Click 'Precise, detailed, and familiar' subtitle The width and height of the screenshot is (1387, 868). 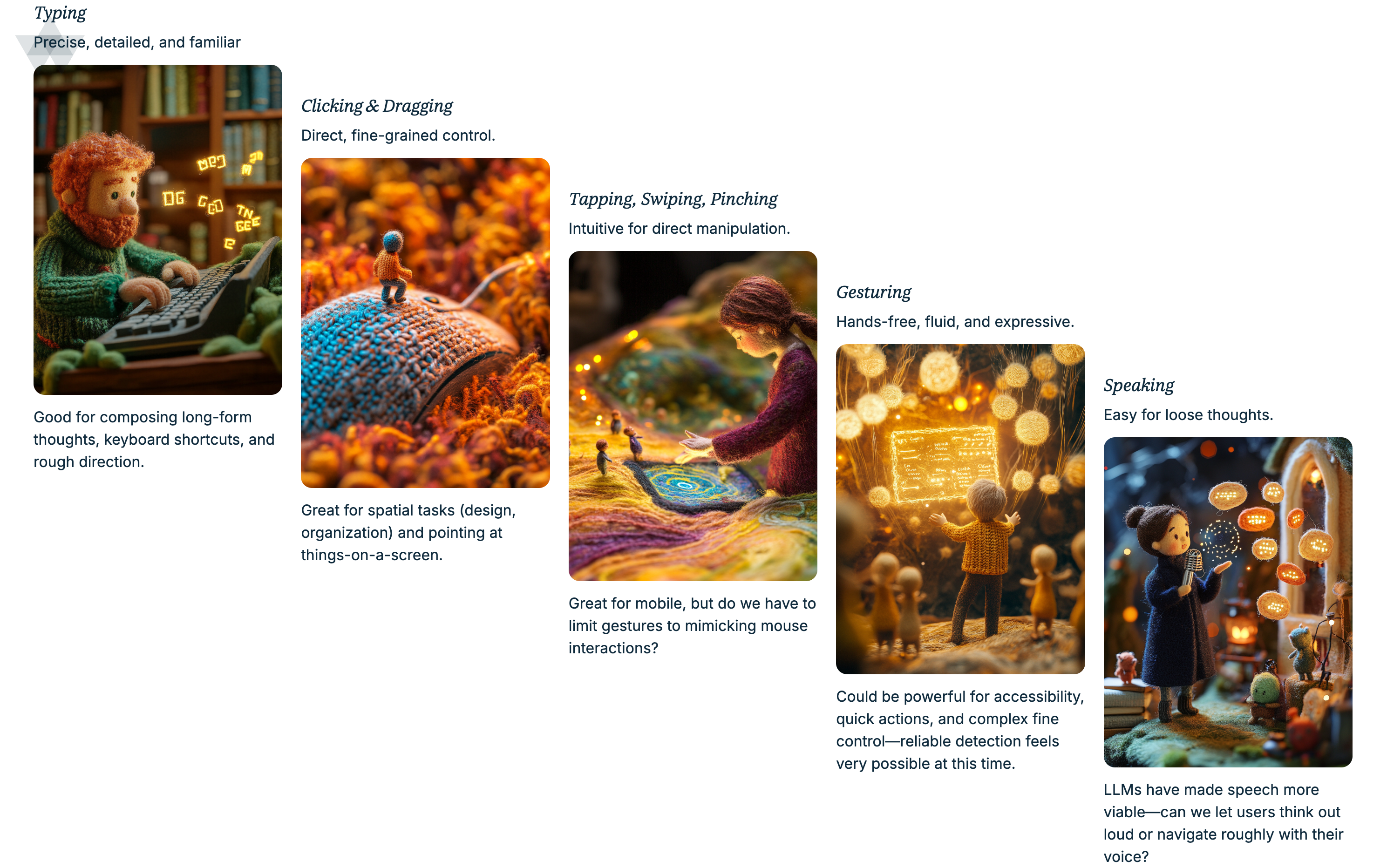tap(136, 42)
